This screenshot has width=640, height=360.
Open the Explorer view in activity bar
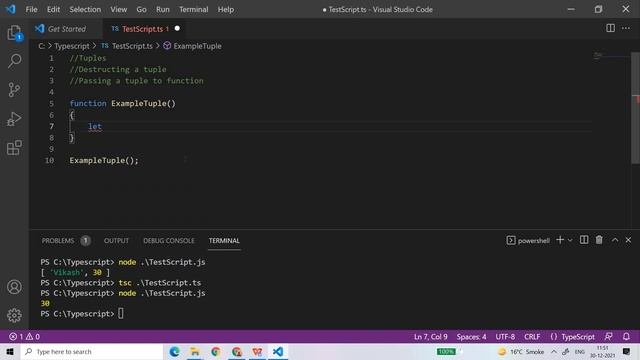(14, 33)
